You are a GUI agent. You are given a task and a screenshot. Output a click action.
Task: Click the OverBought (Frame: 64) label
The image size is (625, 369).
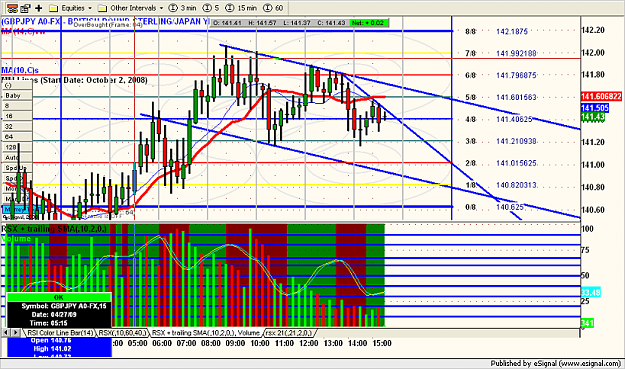click(108, 25)
